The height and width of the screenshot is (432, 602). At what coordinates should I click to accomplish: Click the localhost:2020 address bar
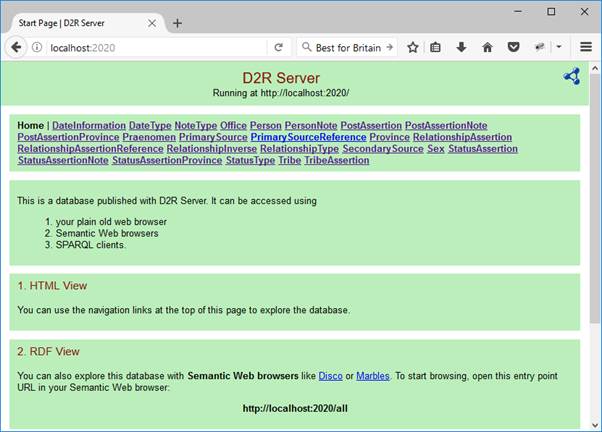150,47
